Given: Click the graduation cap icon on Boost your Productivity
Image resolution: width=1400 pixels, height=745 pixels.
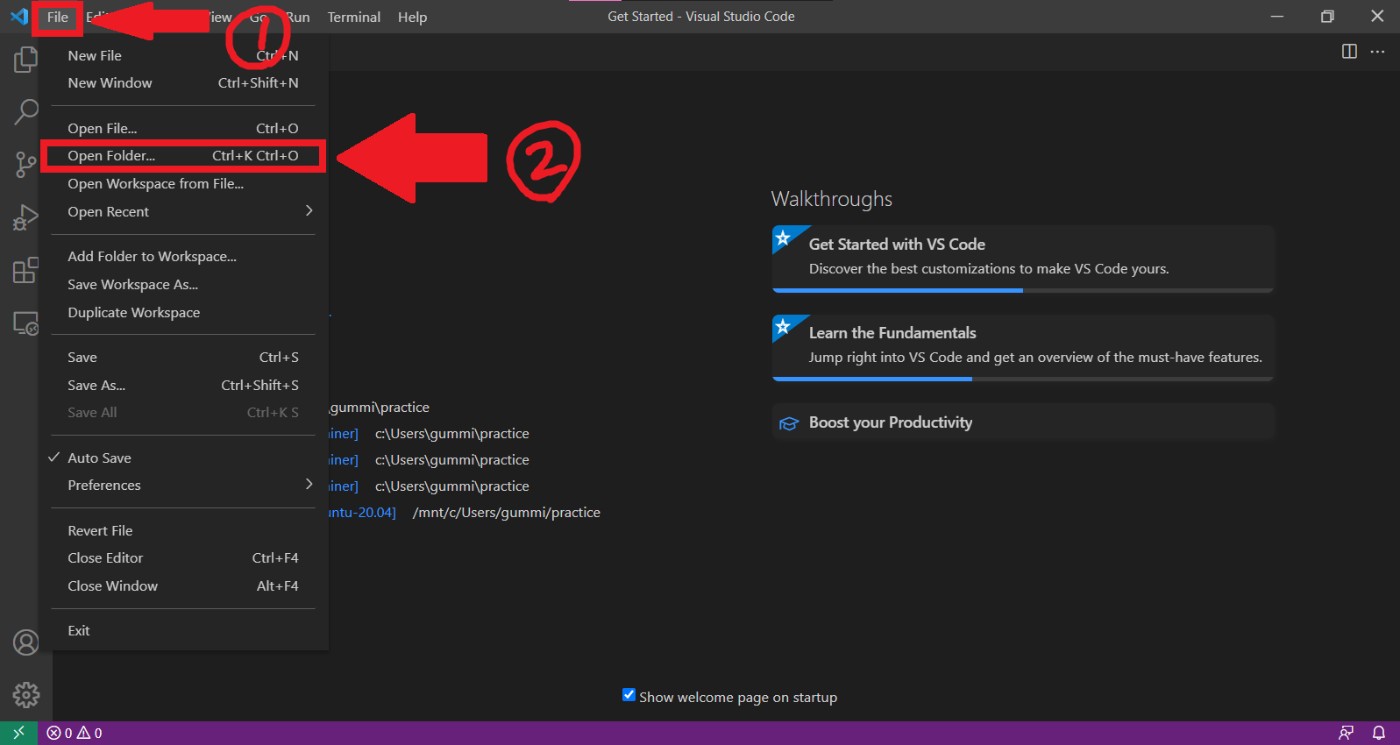Looking at the screenshot, I should coord(789,423).
